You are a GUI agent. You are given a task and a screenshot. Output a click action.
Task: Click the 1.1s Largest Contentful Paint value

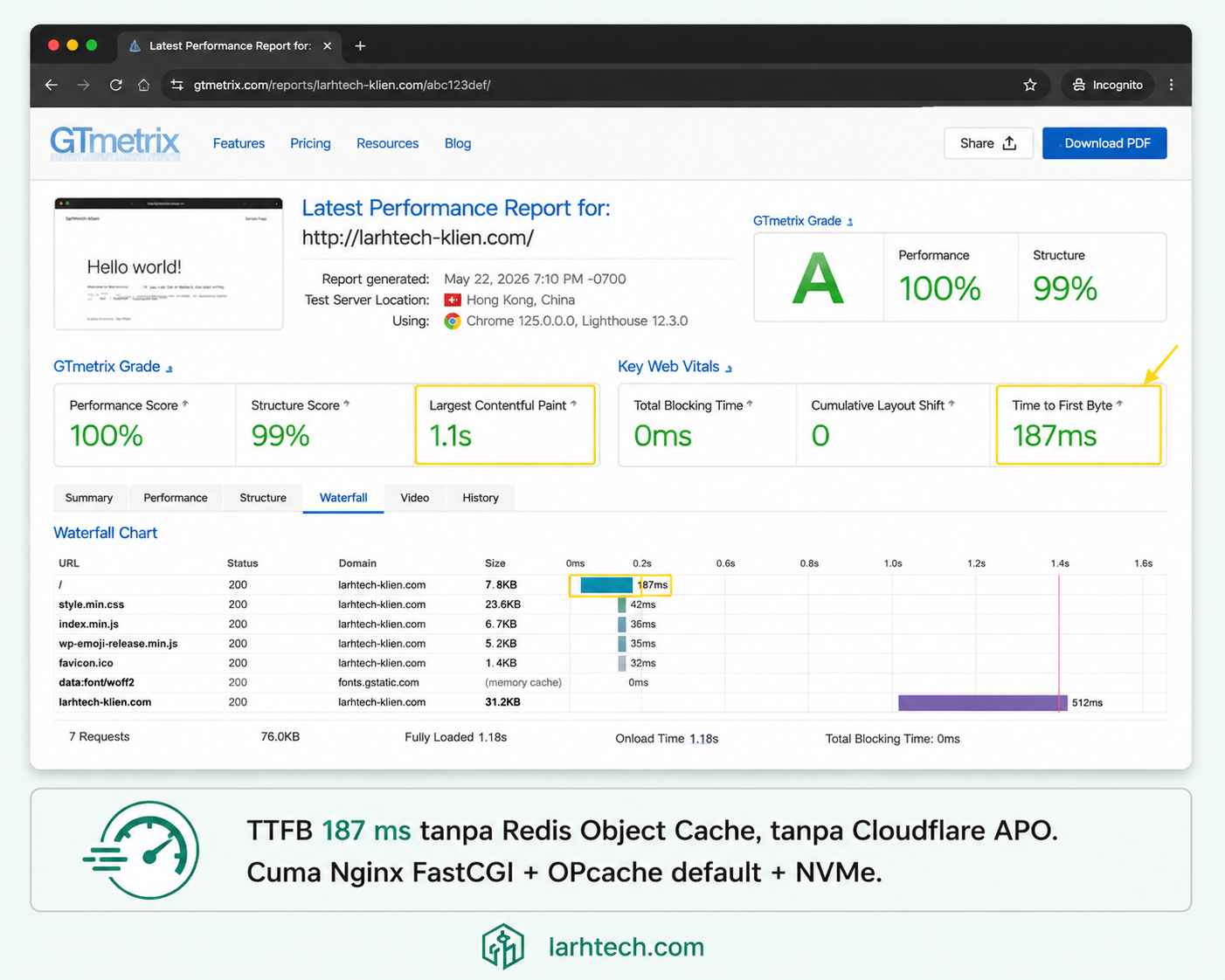450,436
